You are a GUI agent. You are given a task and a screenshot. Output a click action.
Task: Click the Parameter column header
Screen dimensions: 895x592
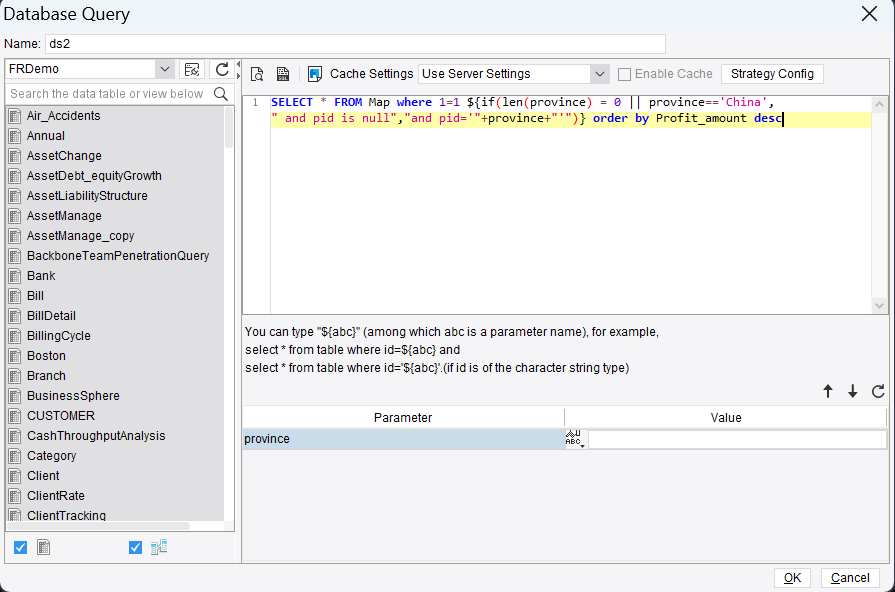(403, 417)
